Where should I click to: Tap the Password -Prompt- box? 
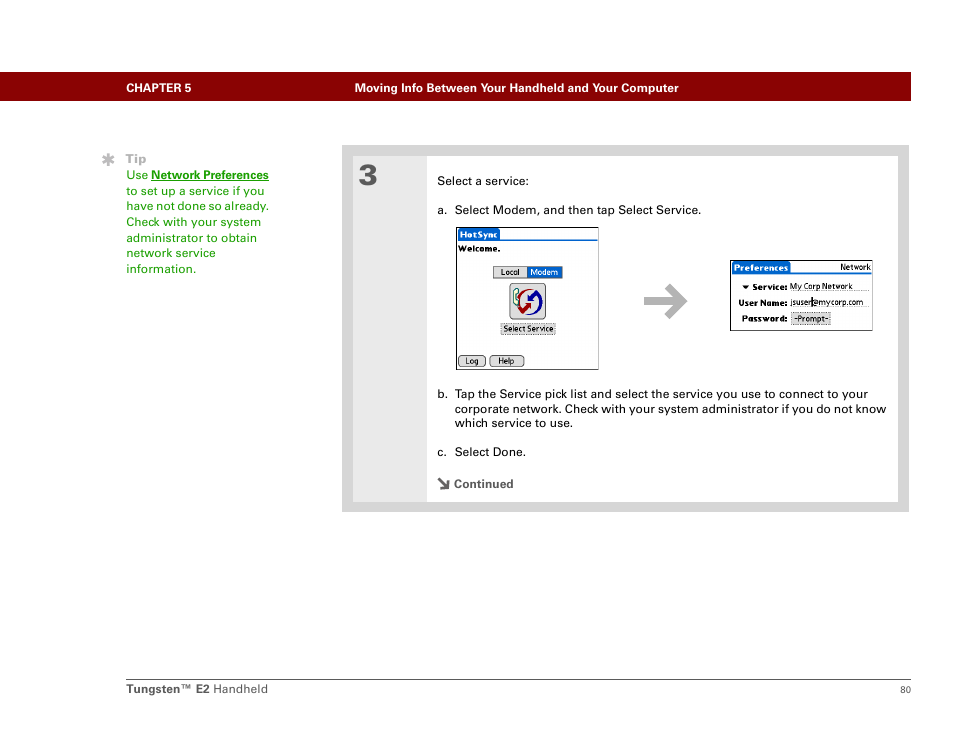click(x=810, y=318)
